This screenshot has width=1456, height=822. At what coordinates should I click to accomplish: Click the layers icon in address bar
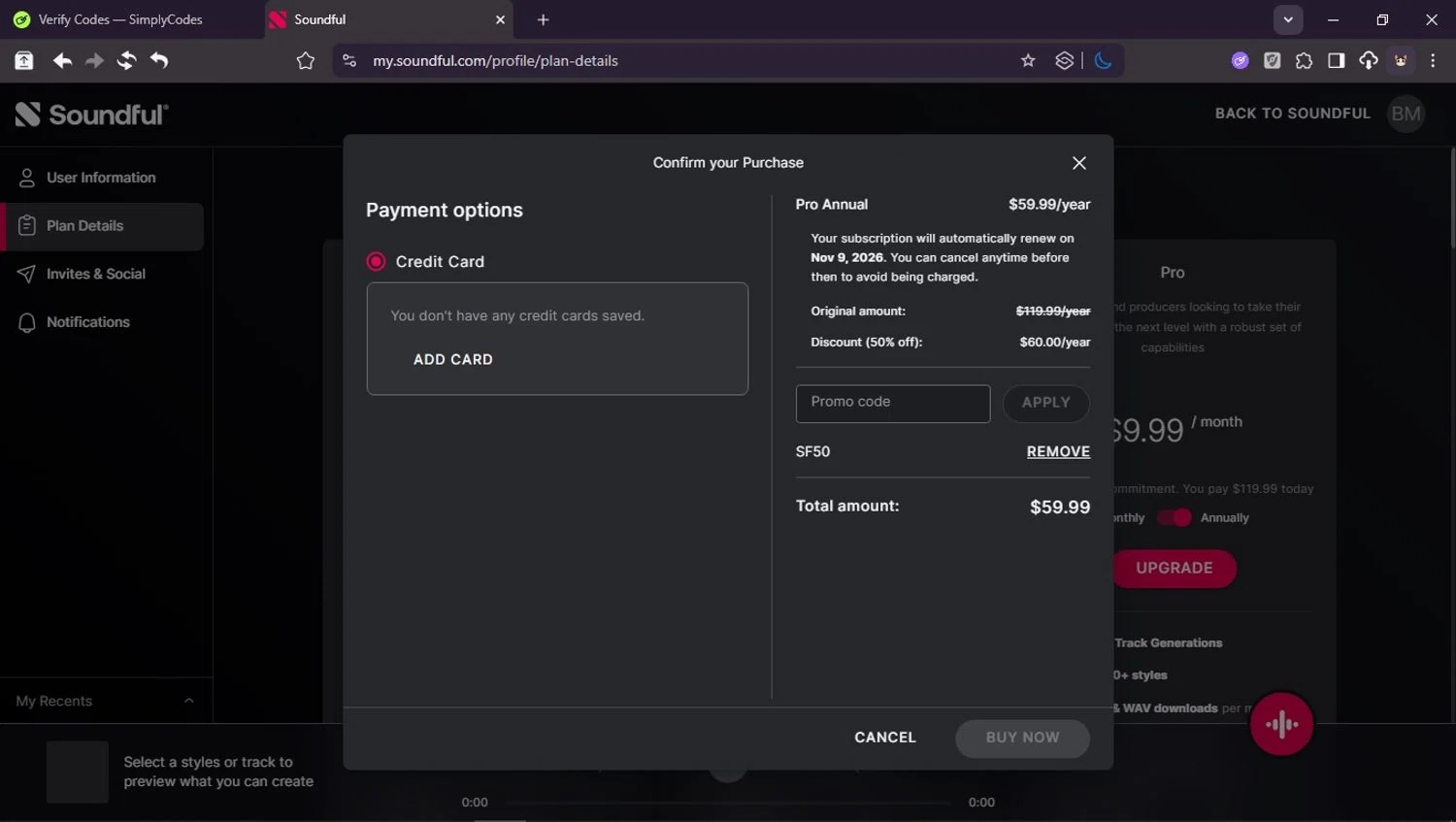1065,61
